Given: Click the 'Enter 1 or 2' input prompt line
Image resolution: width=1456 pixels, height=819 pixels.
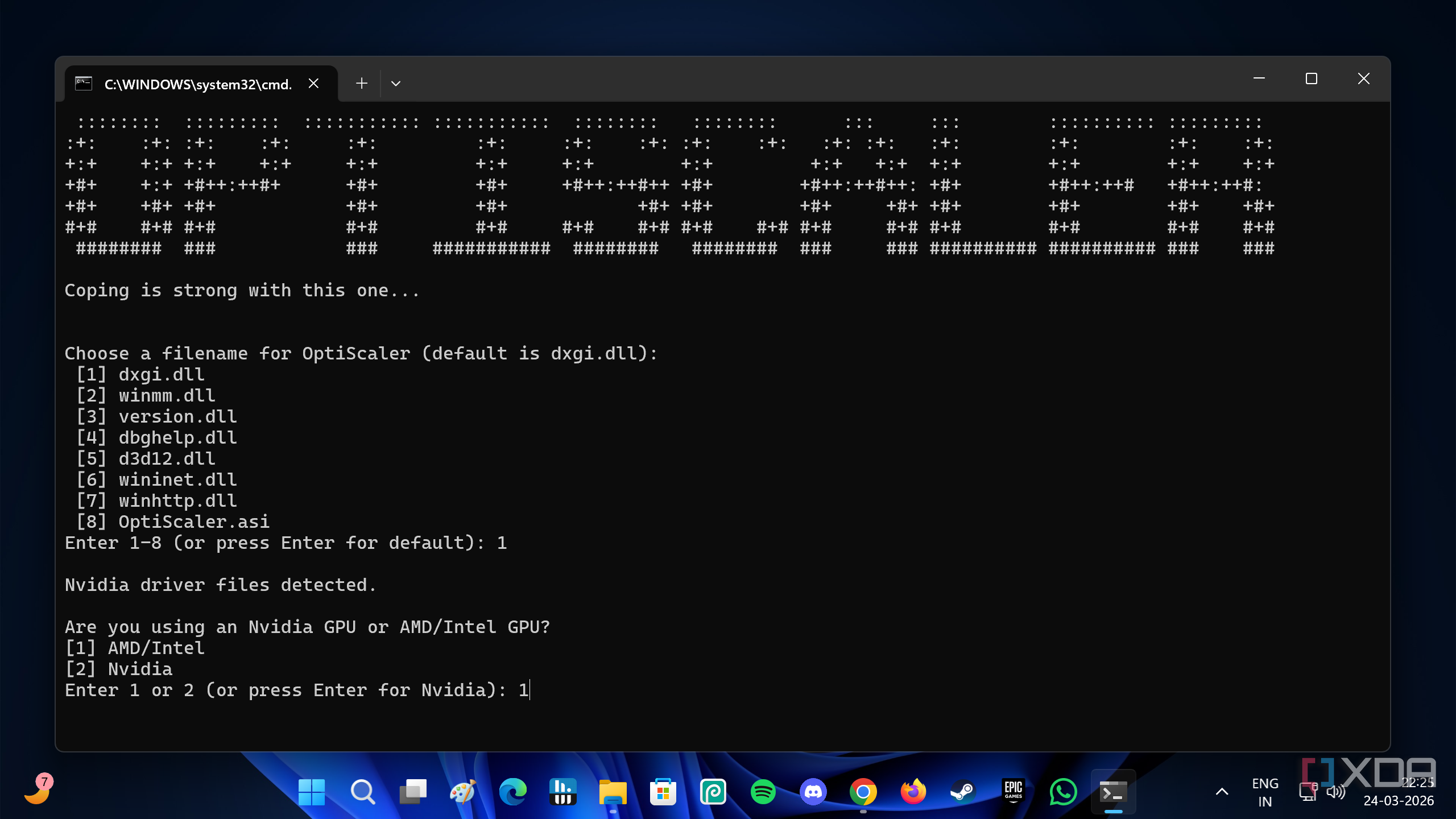Looking at the screenshot, I should 297,690.
